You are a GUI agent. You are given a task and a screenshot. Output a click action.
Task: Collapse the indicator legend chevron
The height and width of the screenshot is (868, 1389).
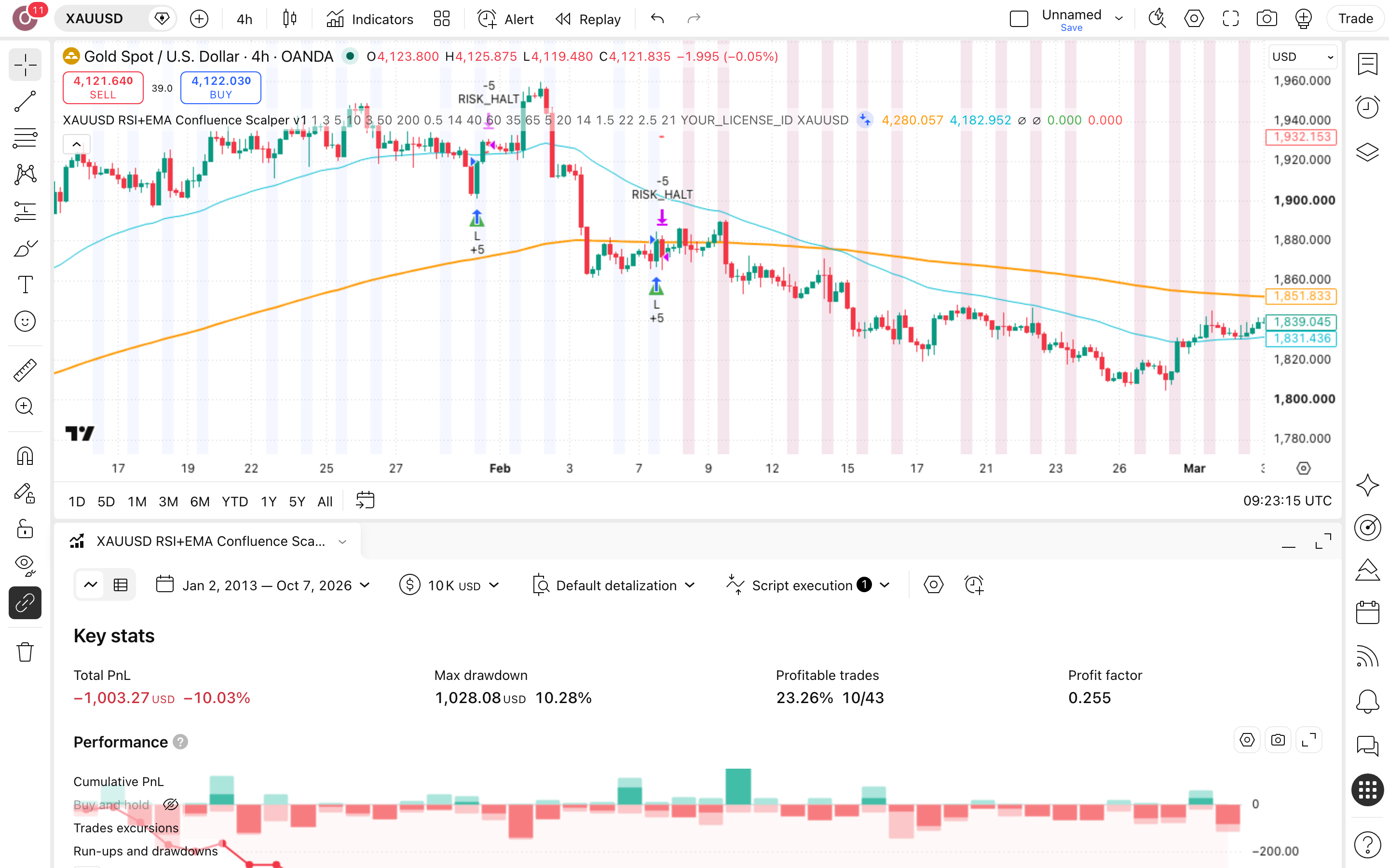tap(76, 144)
